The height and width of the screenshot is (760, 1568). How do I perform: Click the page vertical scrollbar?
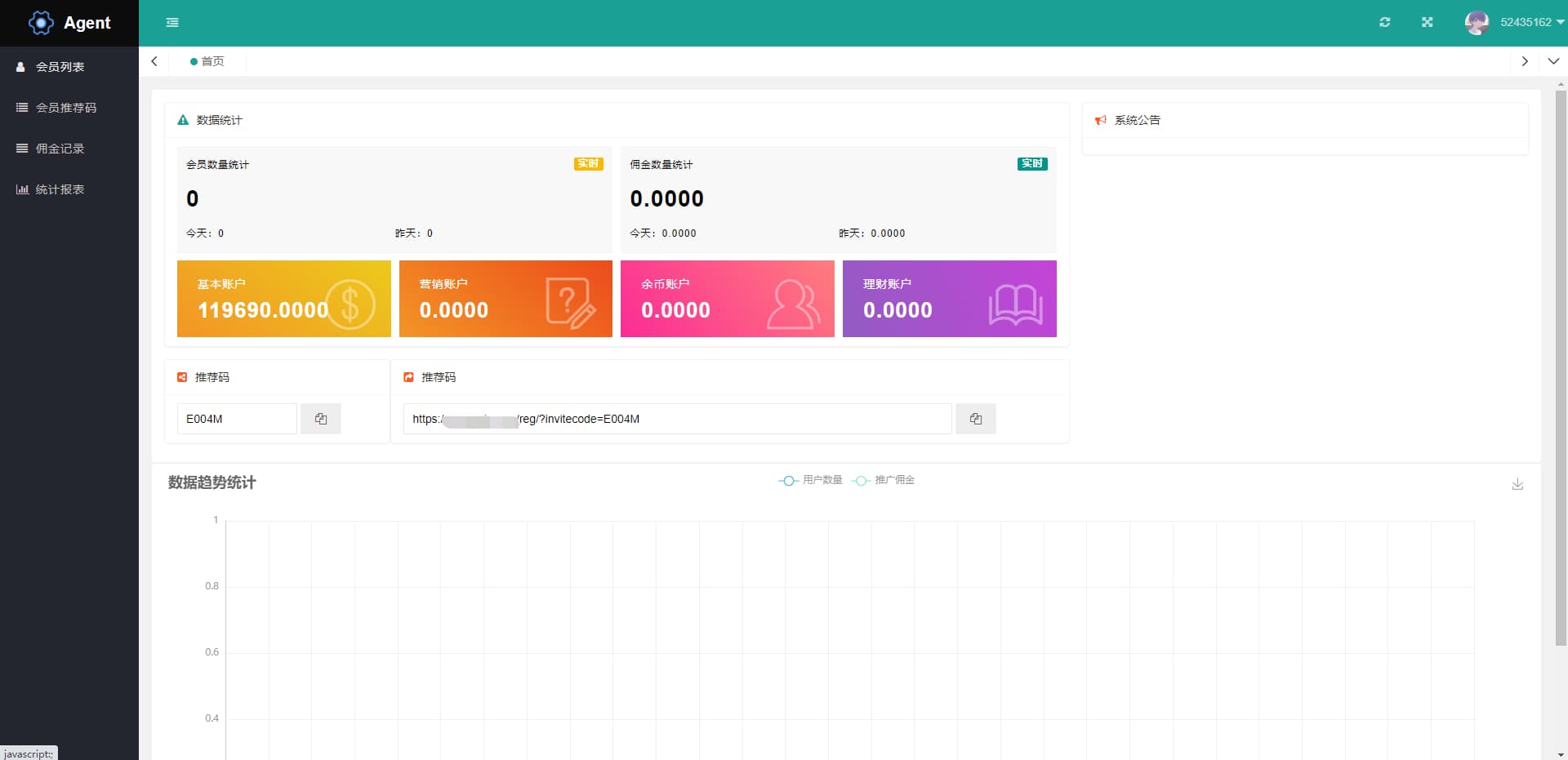coord(1561,367)
